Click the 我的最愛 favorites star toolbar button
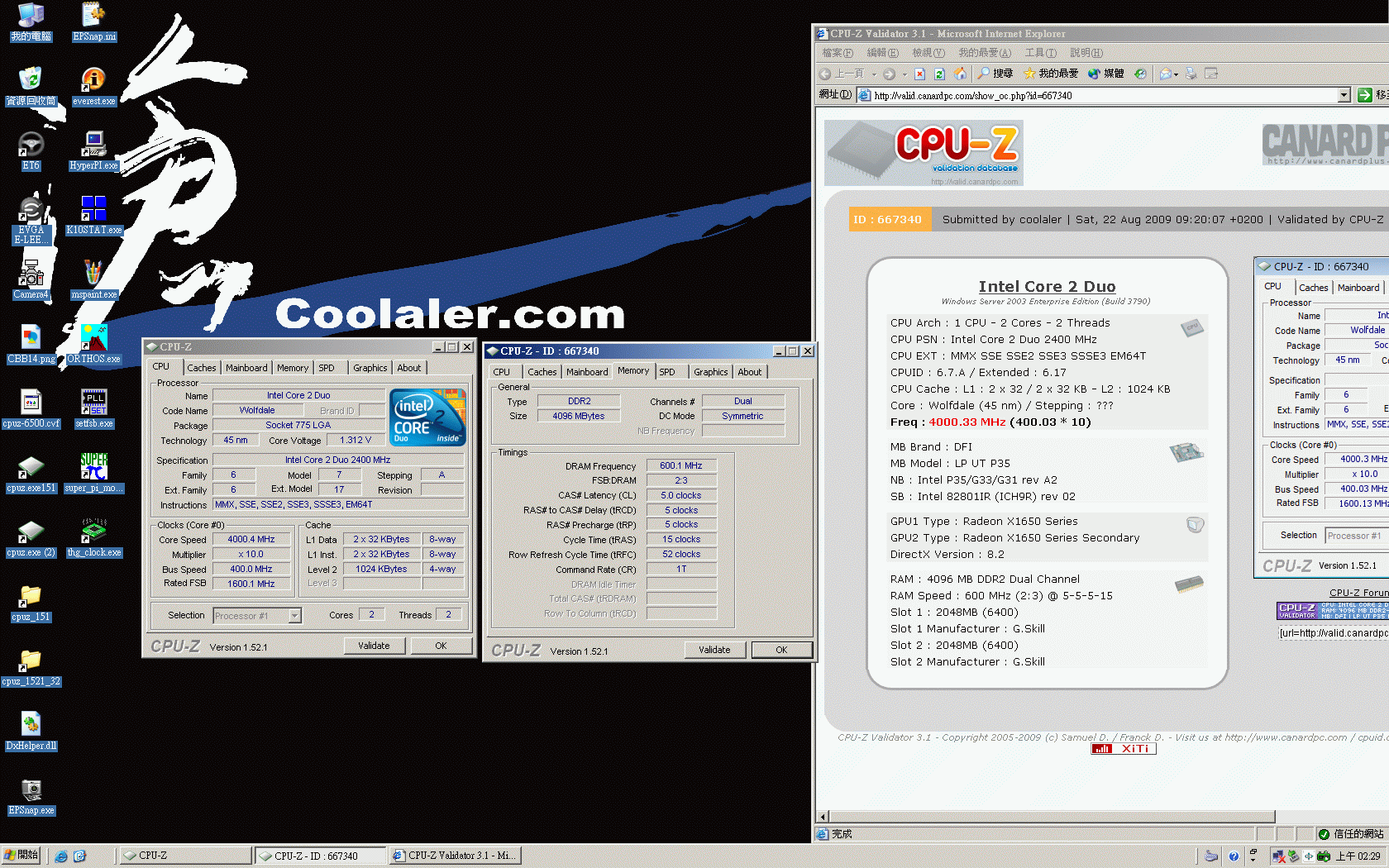Viewport: 1389px width, 868px height. [x=1051, y=74]
